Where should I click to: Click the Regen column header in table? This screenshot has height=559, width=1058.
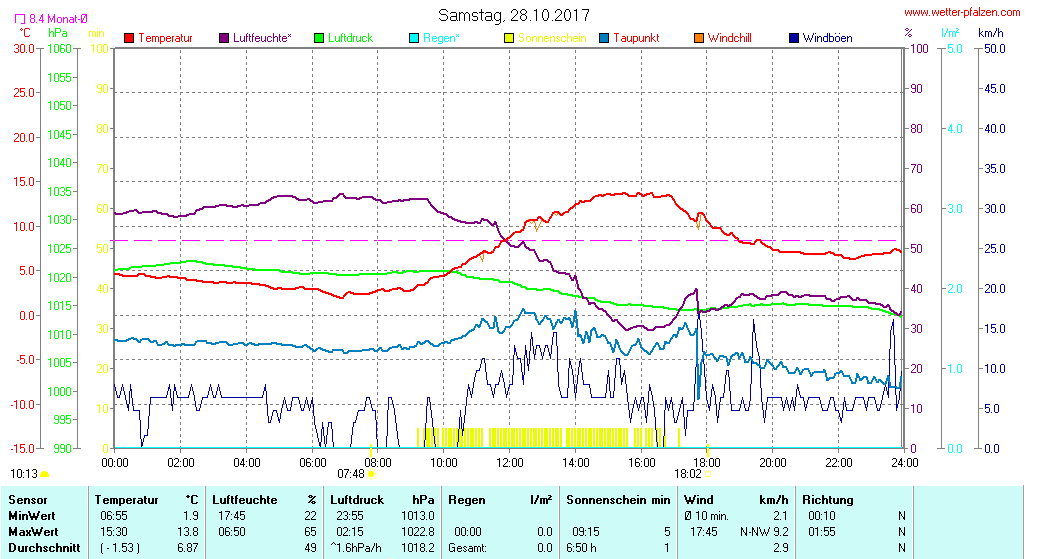tap(467, 500)
